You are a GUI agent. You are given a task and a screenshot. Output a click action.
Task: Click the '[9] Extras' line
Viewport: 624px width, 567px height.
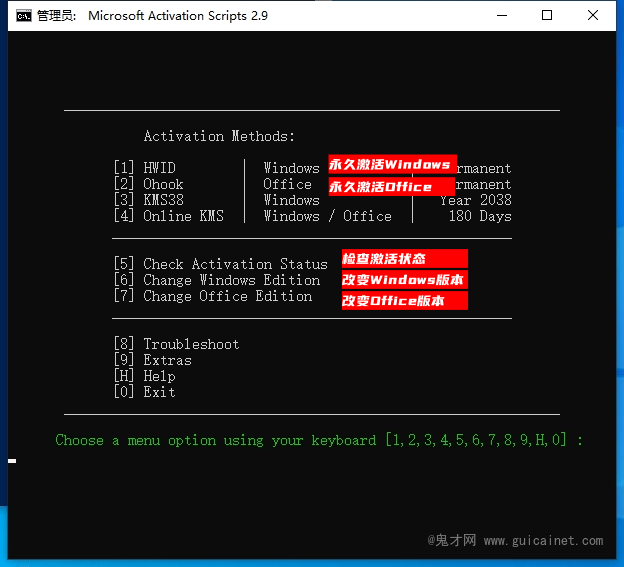pyautogui.click(x=152, y=360)
